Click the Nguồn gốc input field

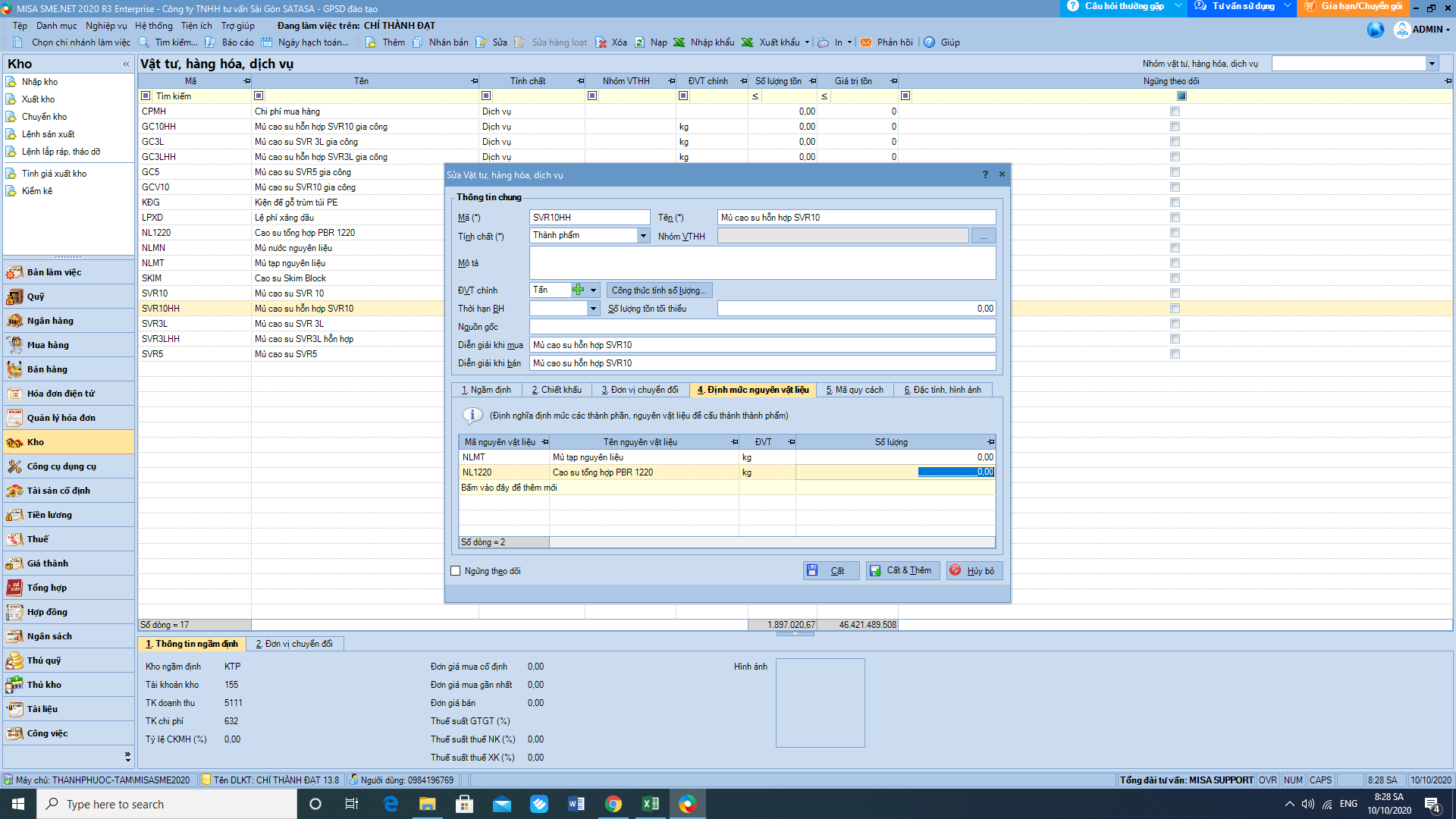pos(762,327)
